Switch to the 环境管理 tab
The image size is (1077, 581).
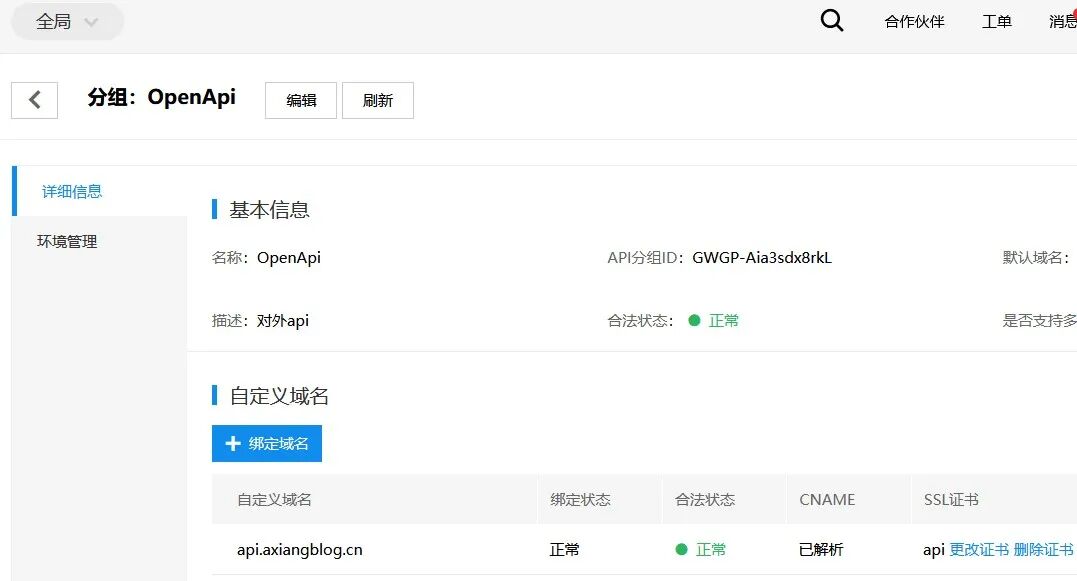[x=65, y=240]
